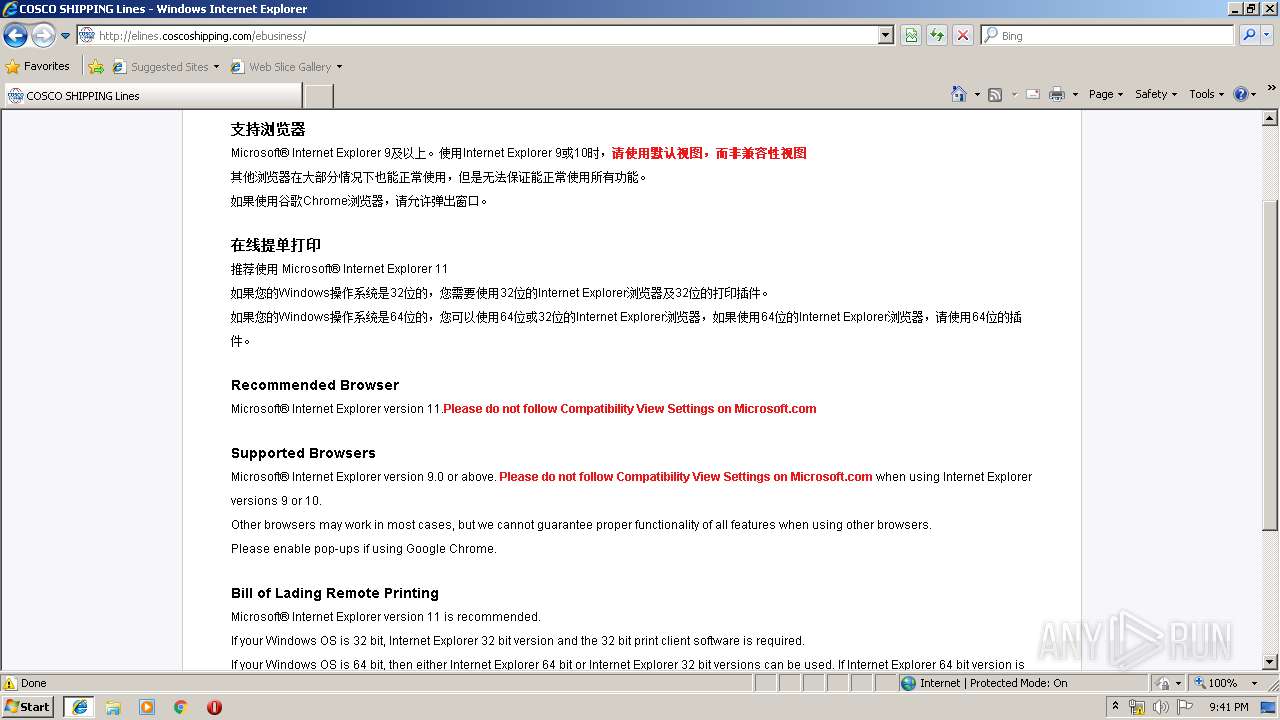Click the Add to Favorites Bar icon

pos(96,67)
